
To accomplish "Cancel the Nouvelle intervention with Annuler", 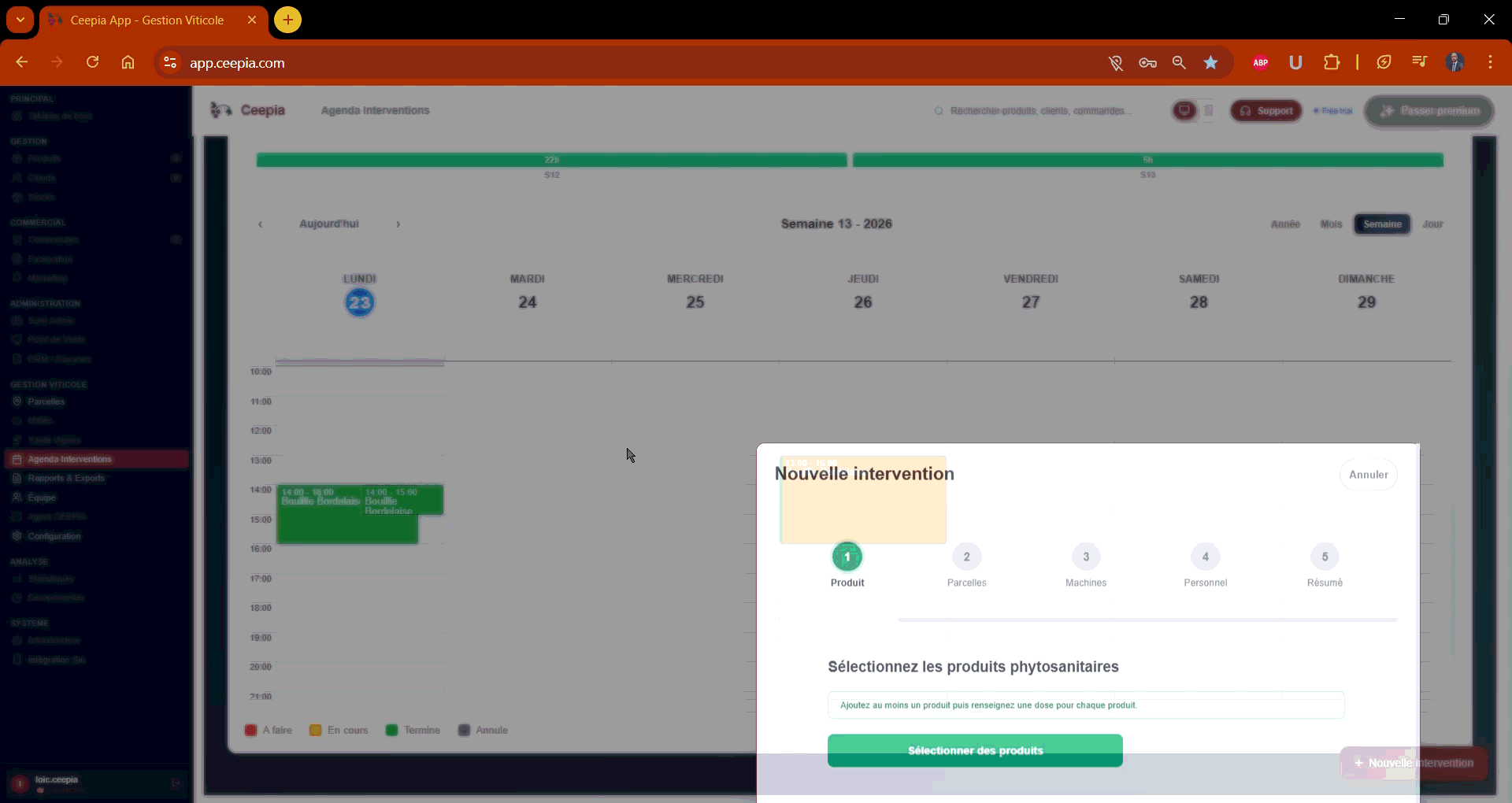I will point(1368,475).
